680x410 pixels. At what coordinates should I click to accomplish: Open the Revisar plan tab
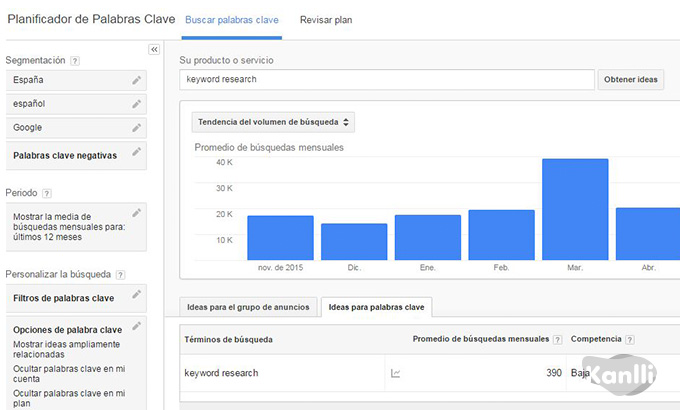pos(326,20)
